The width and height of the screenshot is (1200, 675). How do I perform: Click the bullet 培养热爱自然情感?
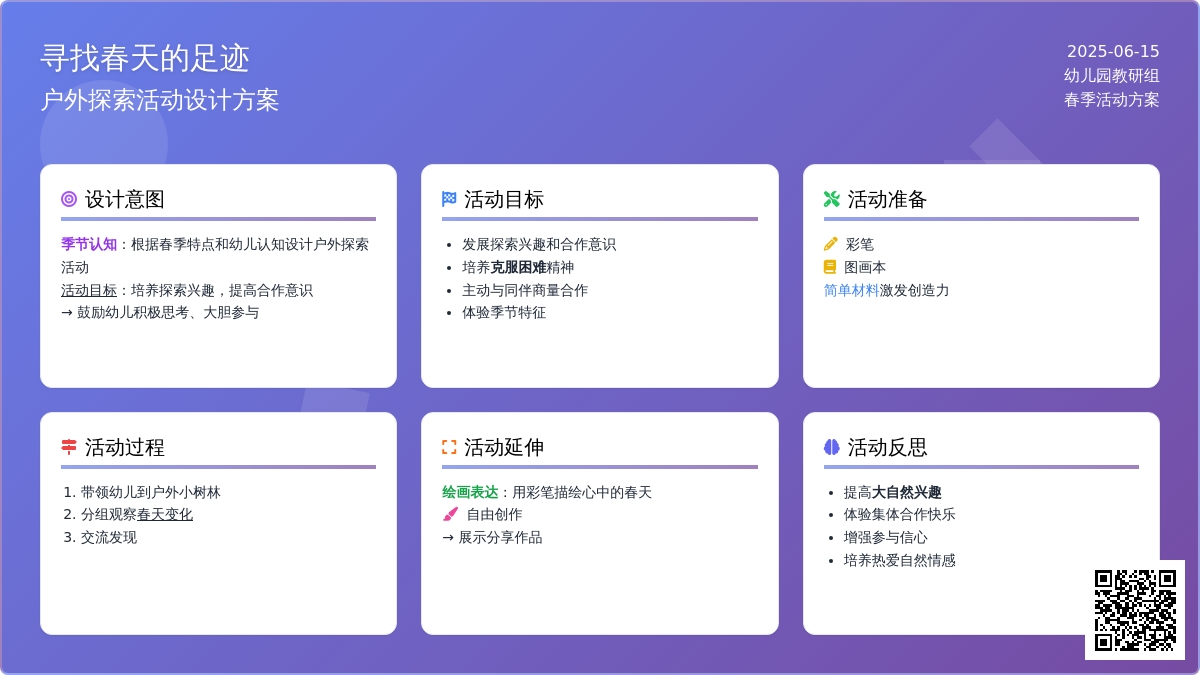point(900,560)
